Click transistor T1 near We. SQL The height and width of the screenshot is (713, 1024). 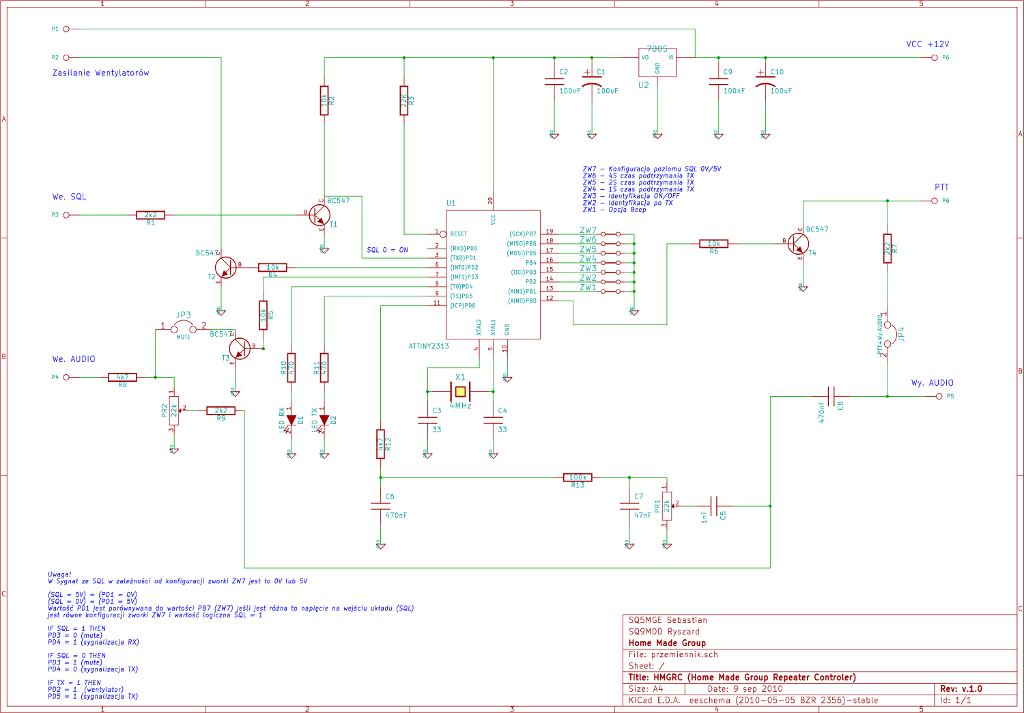point(320,215)
